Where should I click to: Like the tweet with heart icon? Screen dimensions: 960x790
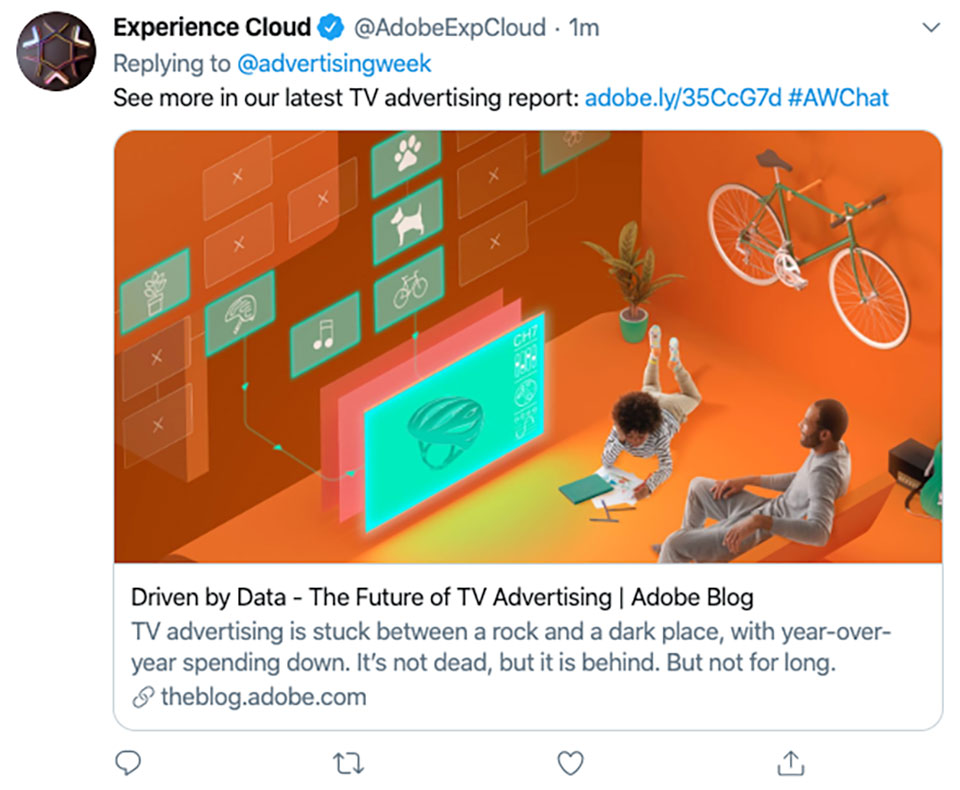[x=570, y=763]
